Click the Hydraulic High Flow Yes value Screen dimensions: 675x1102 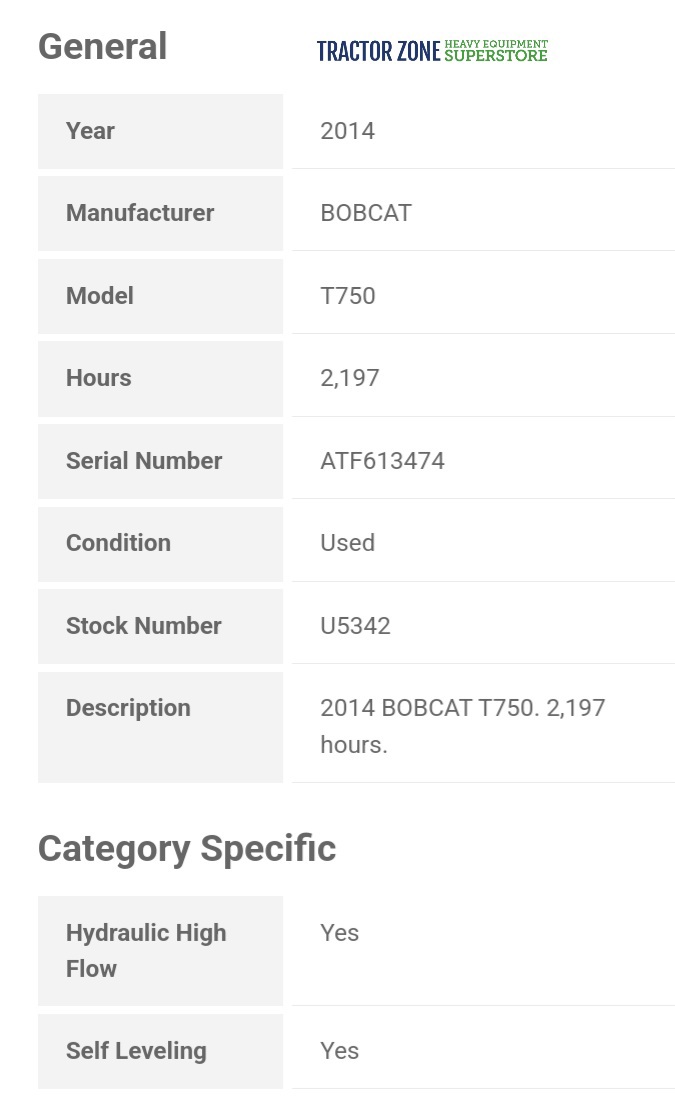point(339,933)
